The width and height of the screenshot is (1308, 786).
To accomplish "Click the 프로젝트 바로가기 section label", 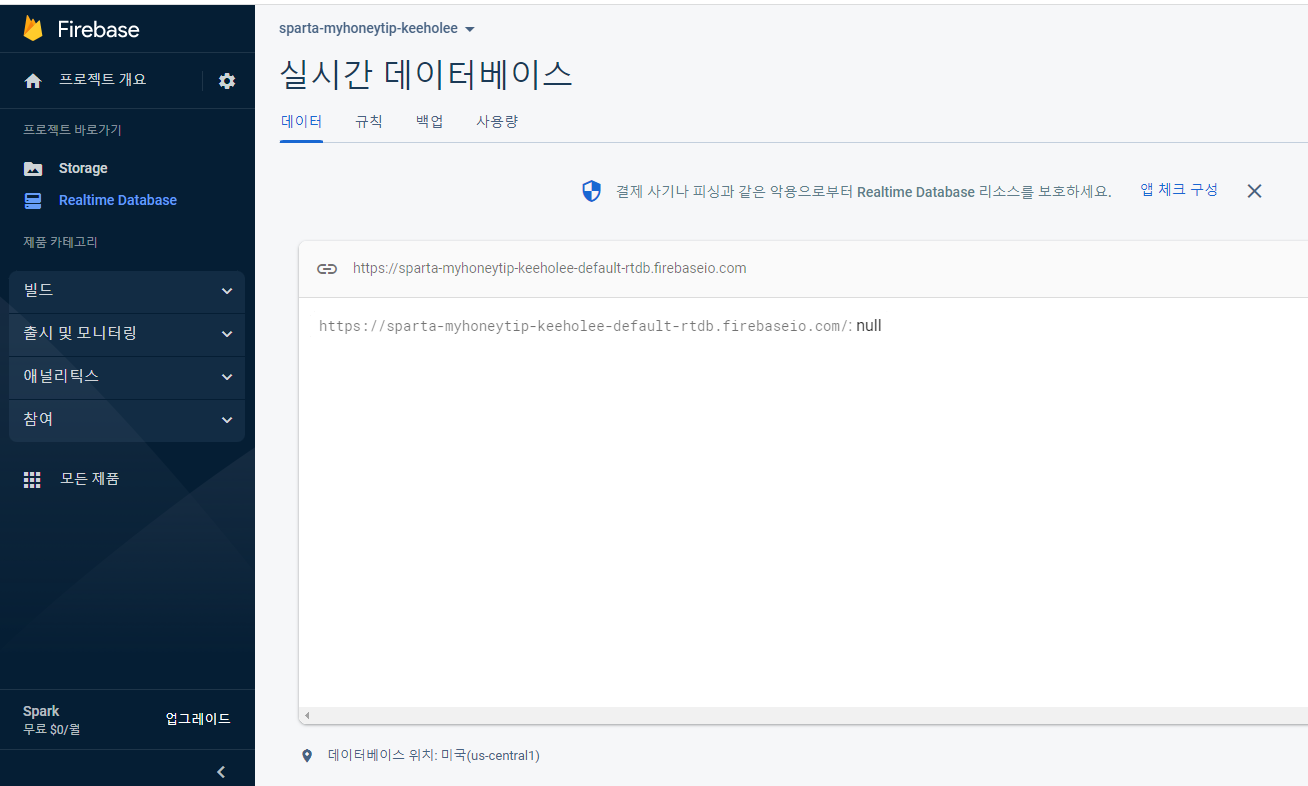I will (x=72, y=130).
